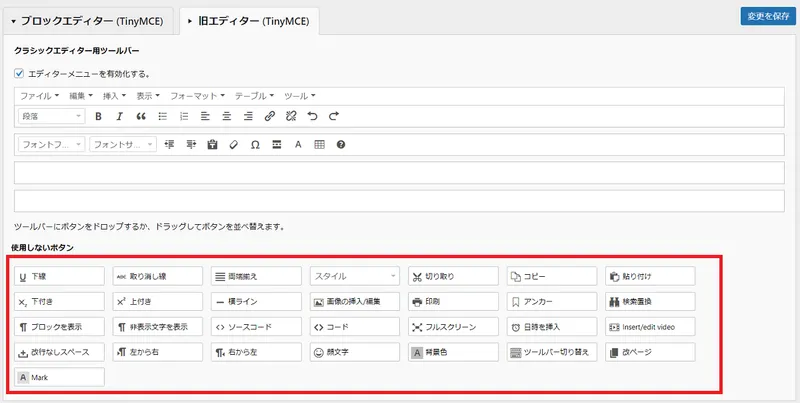Select the 上付き superscript button
The image size is (800, 403).
pos(158,301)
